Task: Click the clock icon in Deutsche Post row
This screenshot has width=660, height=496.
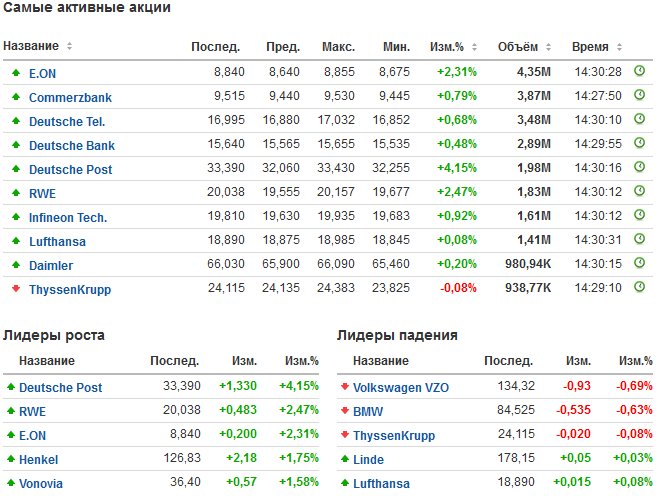Action: [x=639, y=169]
